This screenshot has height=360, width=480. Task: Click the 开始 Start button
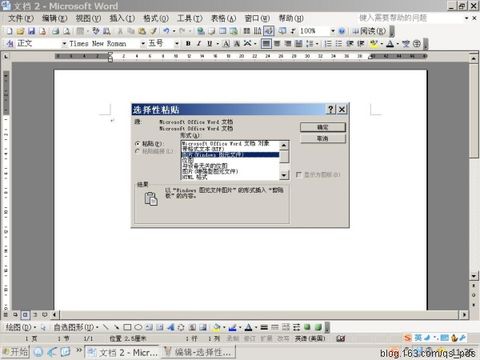[15, 352]
